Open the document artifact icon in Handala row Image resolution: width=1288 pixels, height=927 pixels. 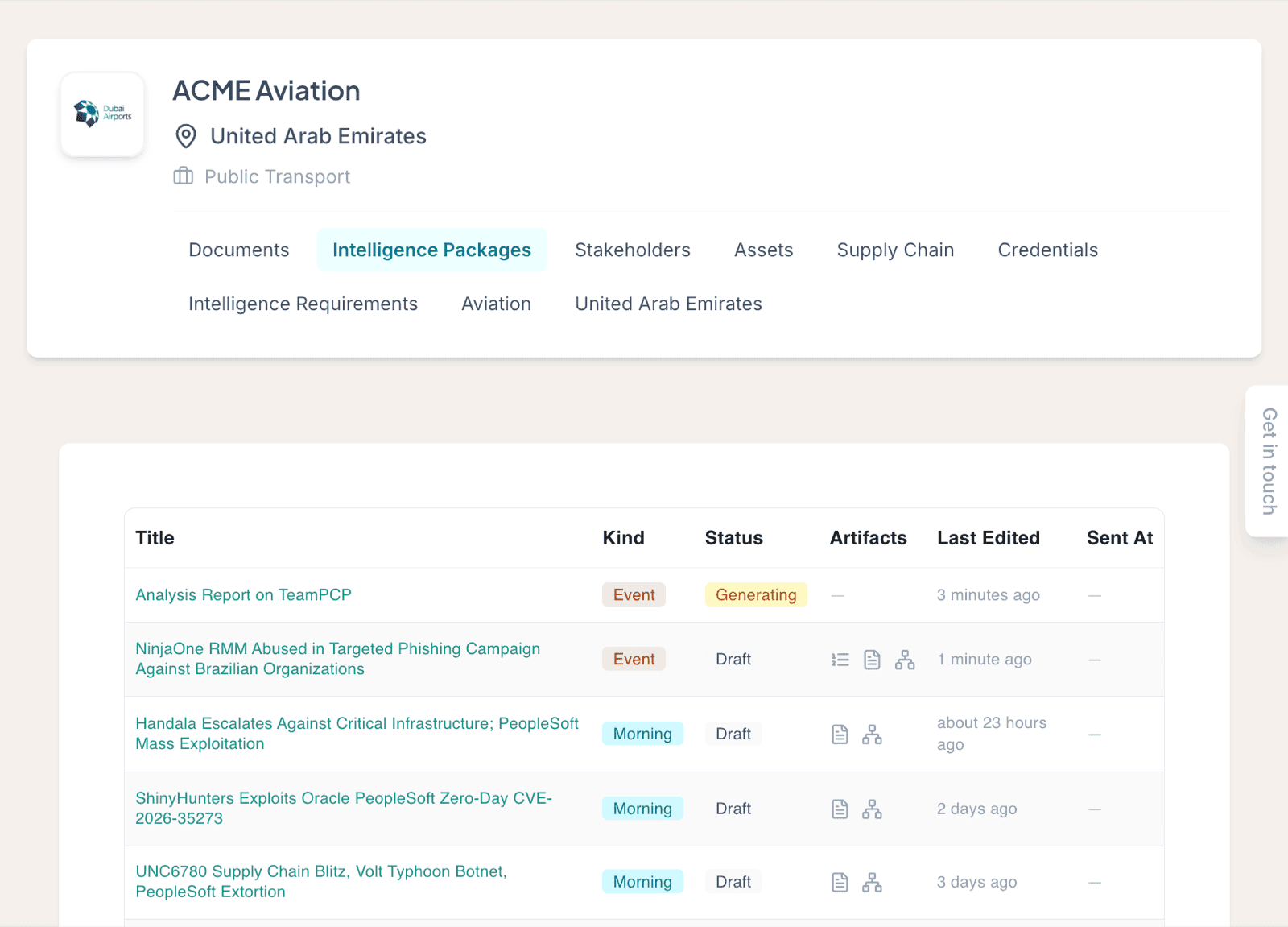pos(840,734)
